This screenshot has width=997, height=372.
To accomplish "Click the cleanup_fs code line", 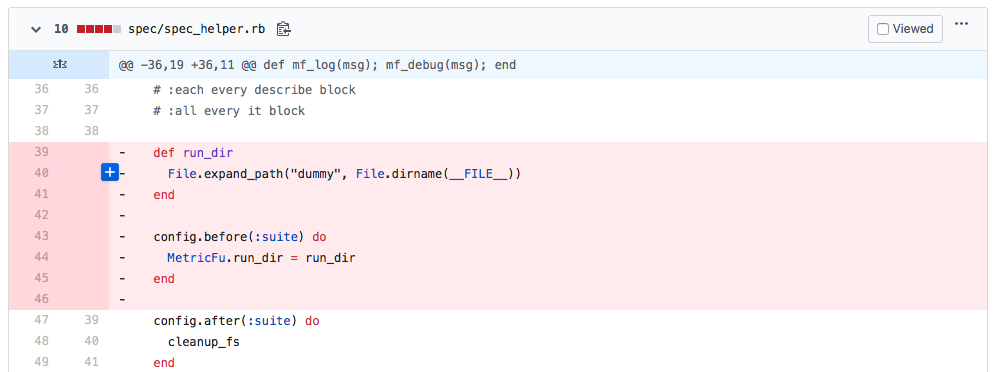I will tap(203, 342).
